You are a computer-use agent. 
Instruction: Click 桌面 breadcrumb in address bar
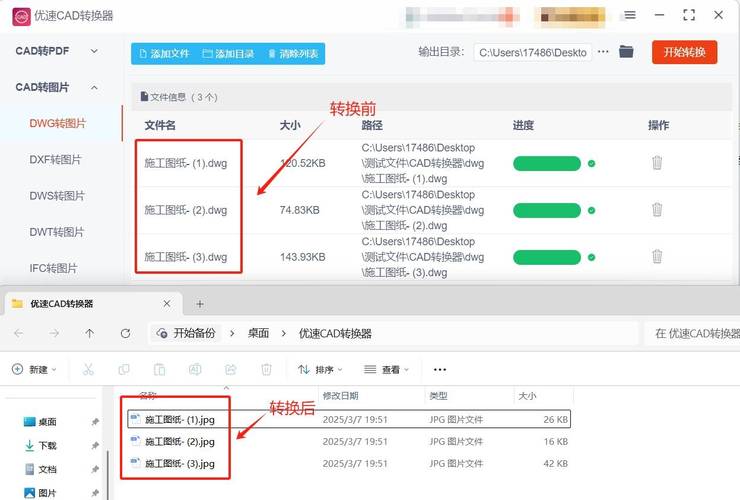pos(258,333)
